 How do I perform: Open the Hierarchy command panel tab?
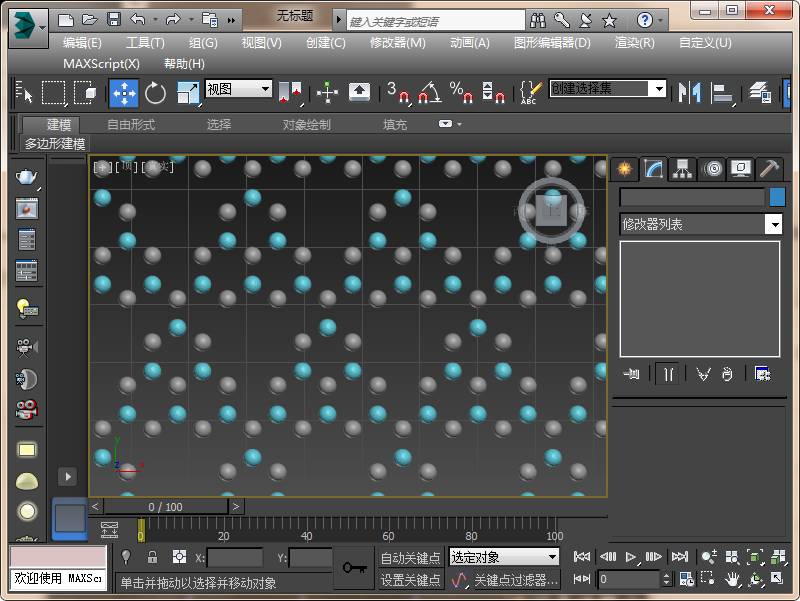(x=683, y=168)
